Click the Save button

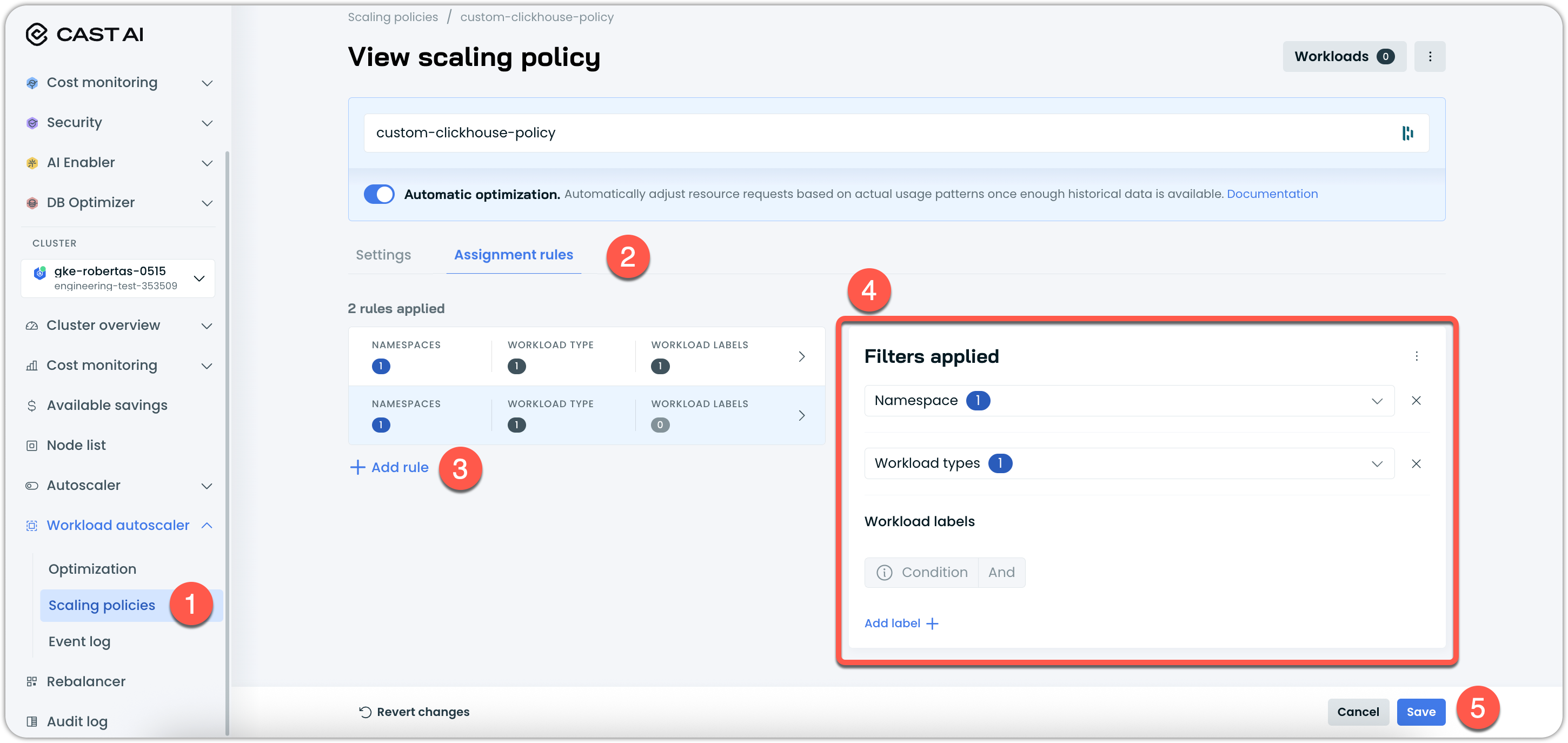click(x=1420, y=712)
